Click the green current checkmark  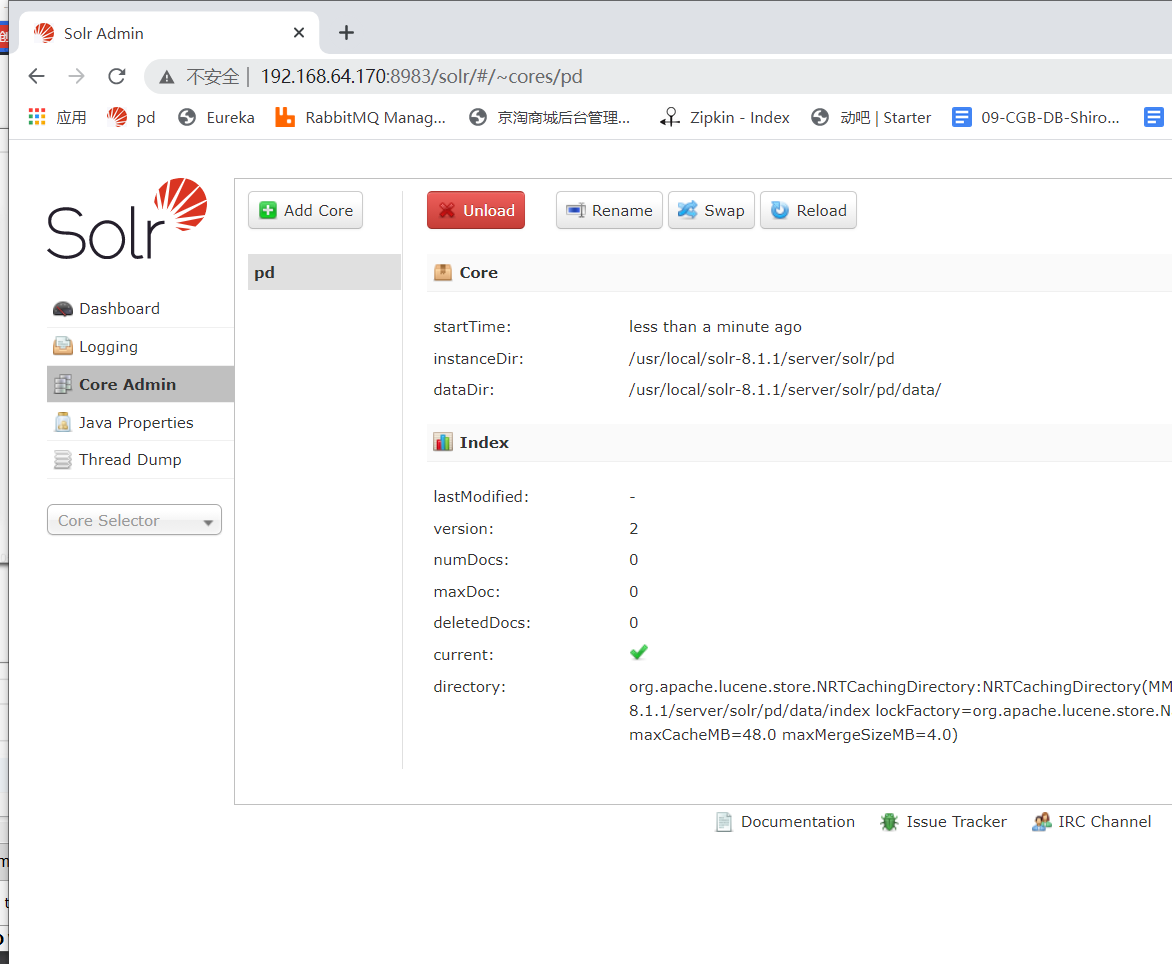click(638, 652)
